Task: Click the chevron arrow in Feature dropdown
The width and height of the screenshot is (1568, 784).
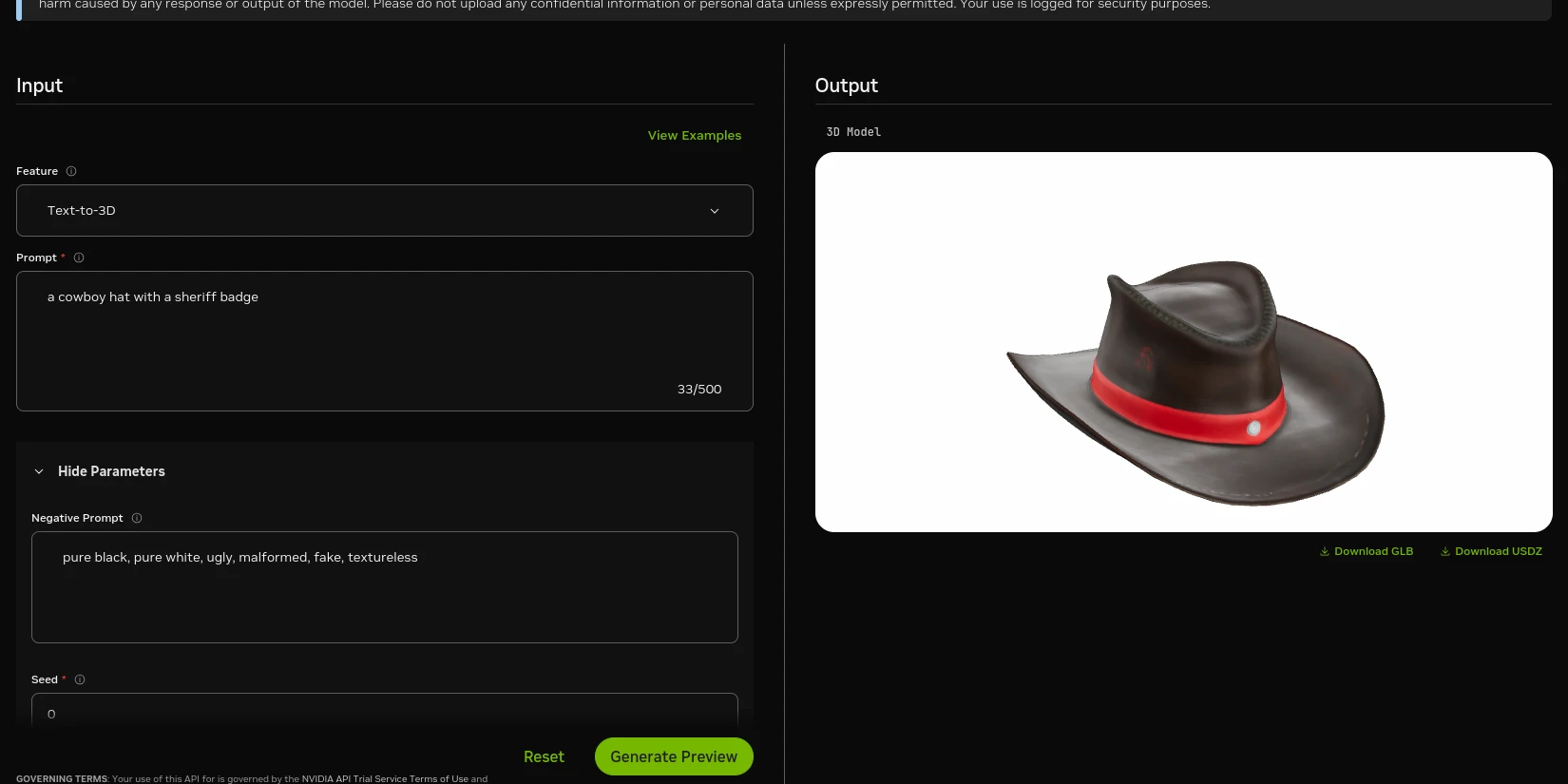Action: [715, 211]
